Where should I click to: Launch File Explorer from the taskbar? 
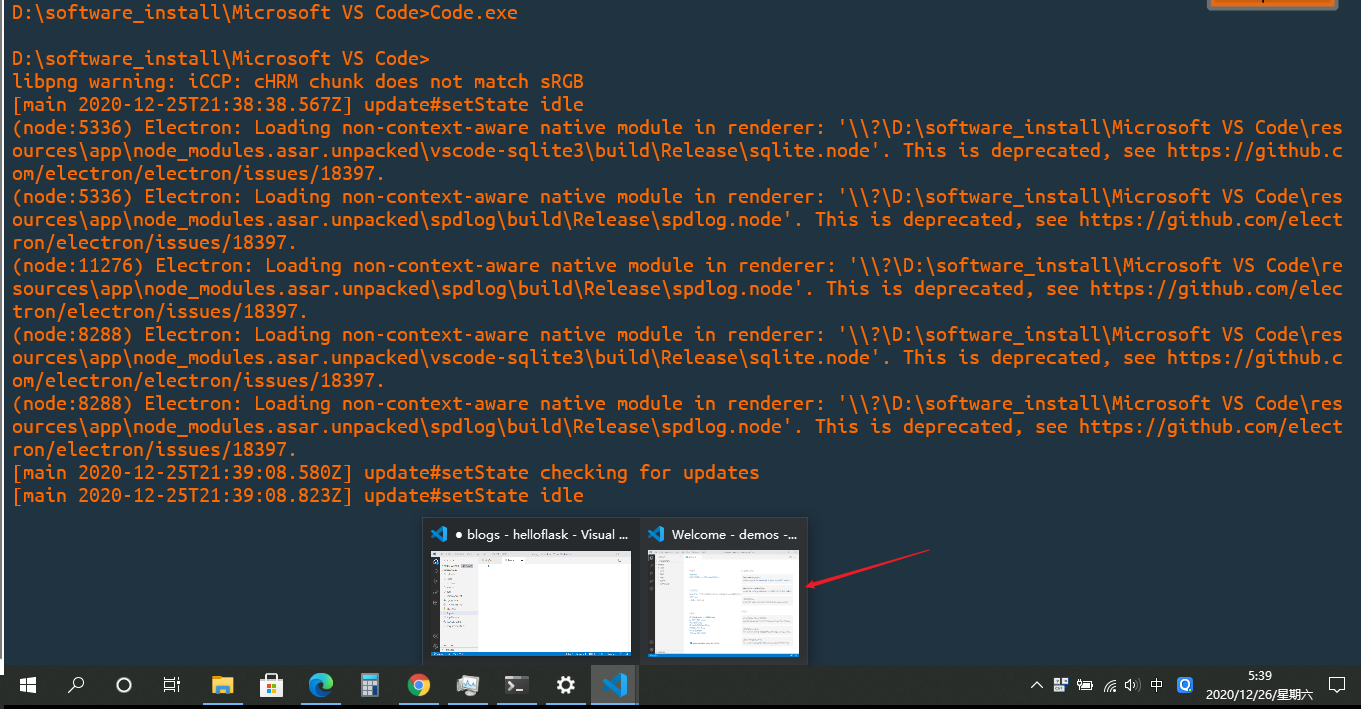[223, 685]
